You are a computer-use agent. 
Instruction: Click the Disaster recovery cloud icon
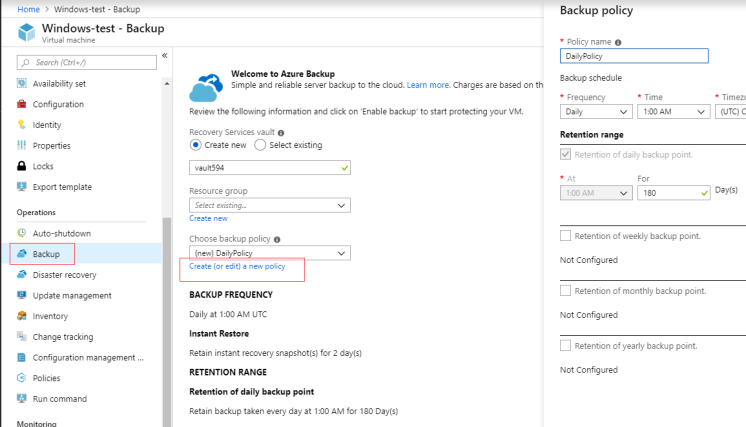21,274
